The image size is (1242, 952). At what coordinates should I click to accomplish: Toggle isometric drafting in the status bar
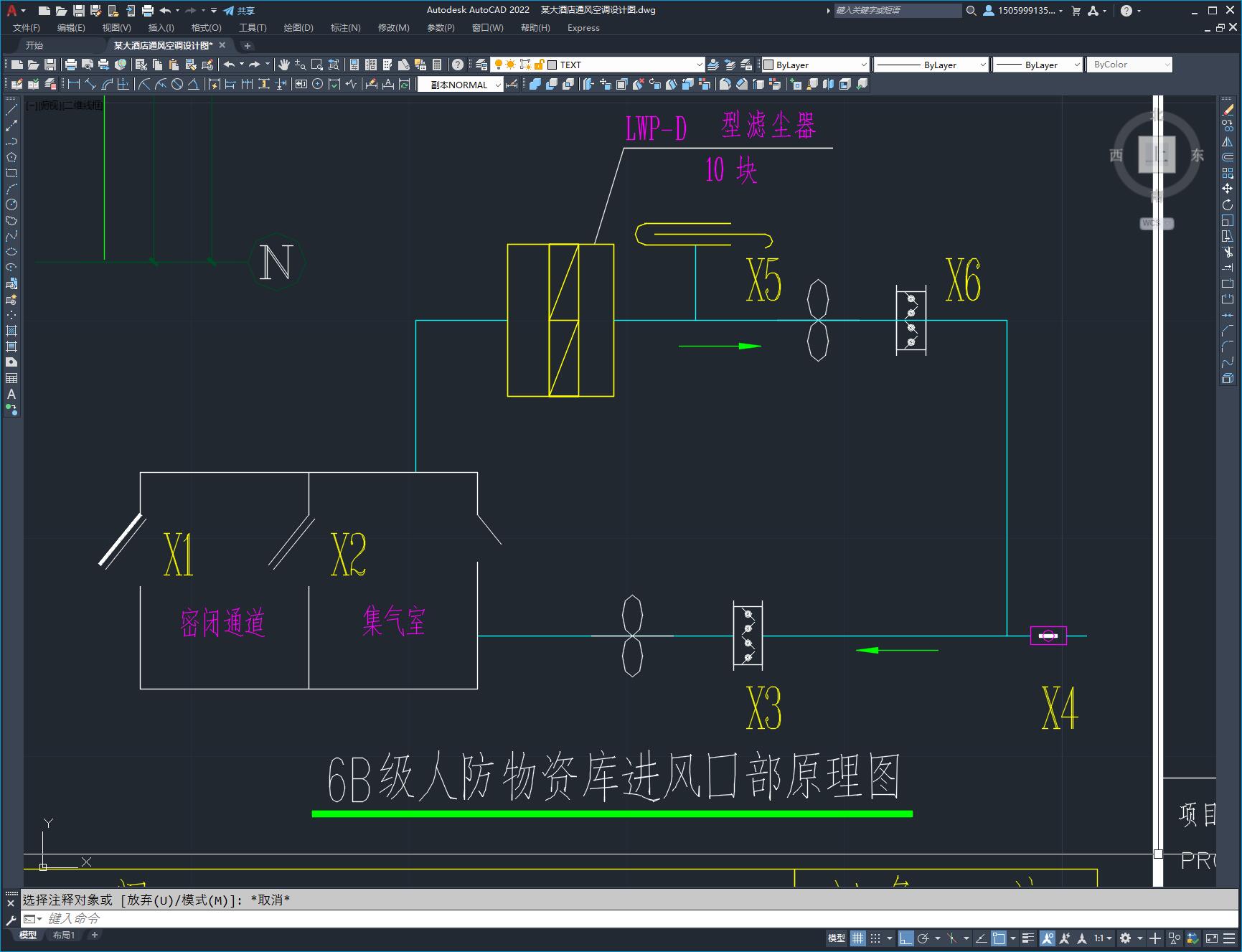(952, 938)
